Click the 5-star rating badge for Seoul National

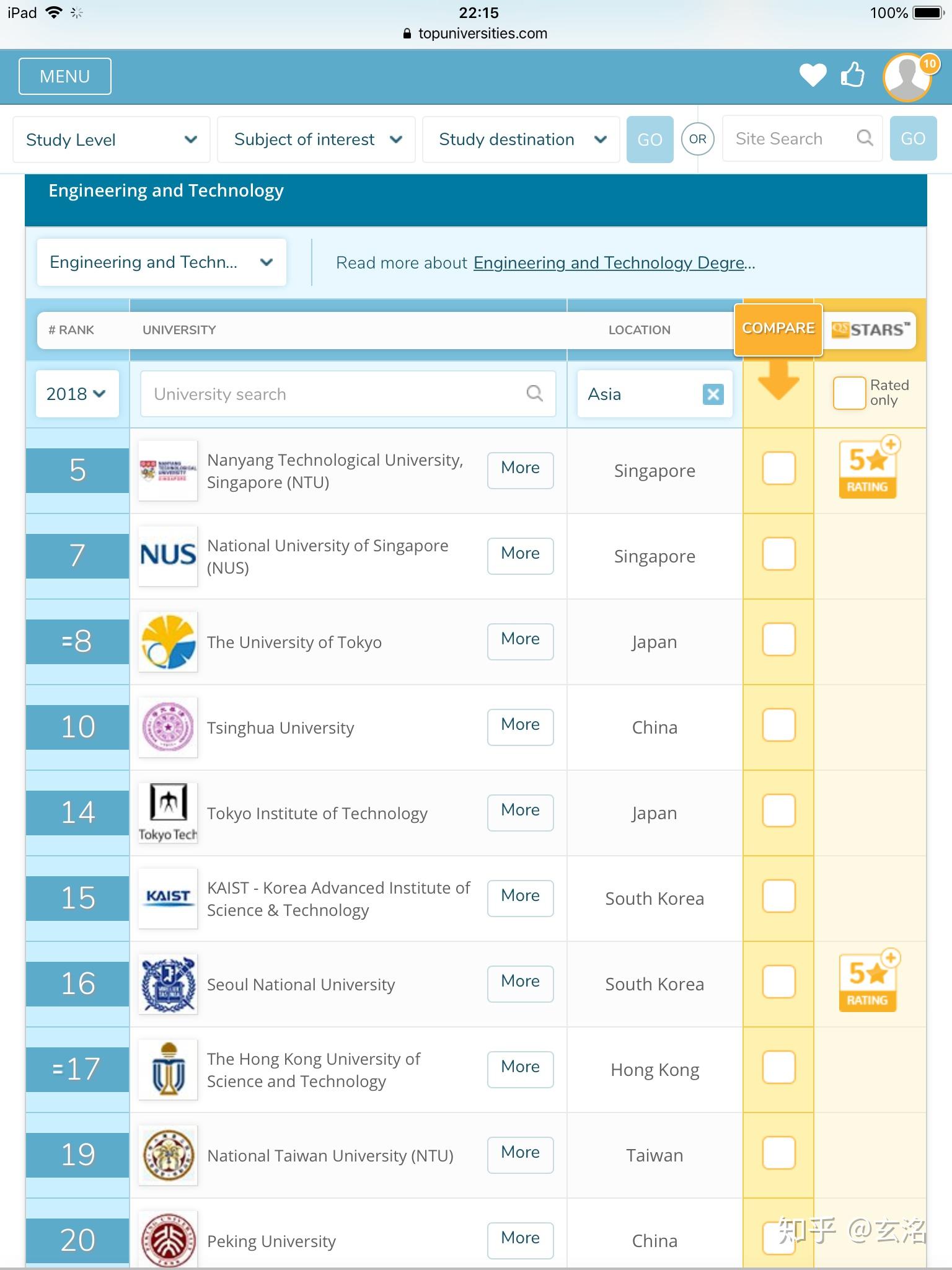(x=868, y=981)
